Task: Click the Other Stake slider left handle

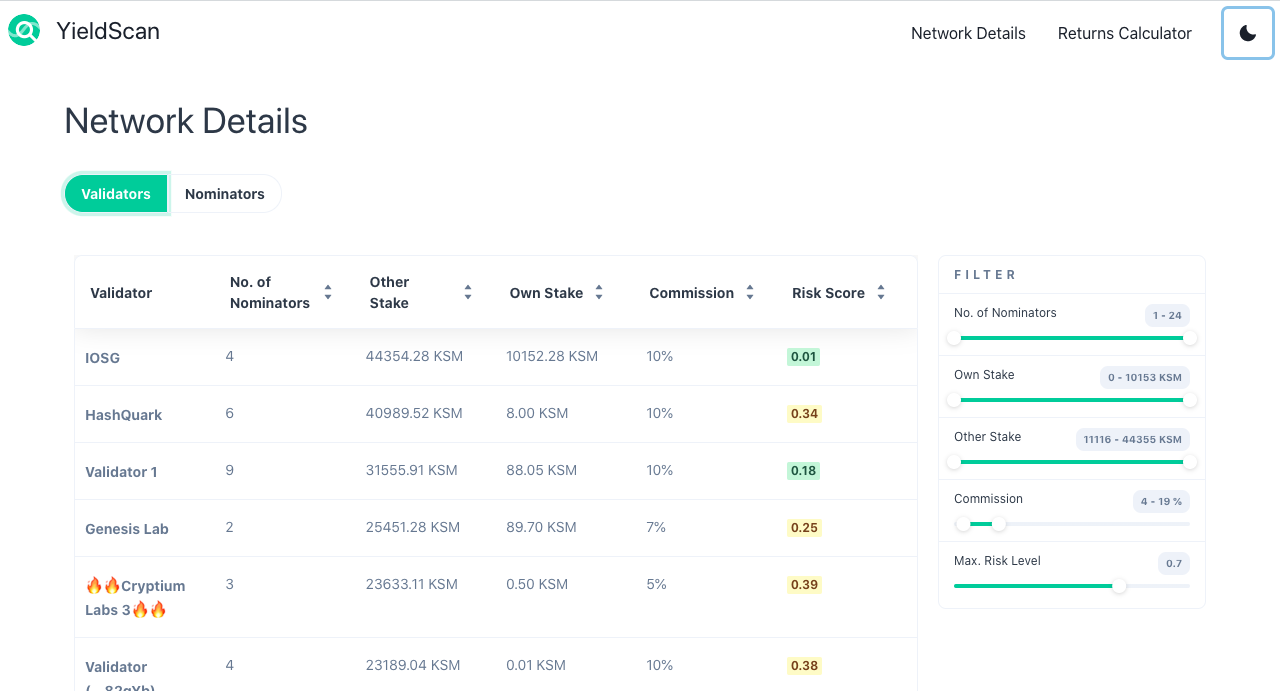Action: coord(954,462)
